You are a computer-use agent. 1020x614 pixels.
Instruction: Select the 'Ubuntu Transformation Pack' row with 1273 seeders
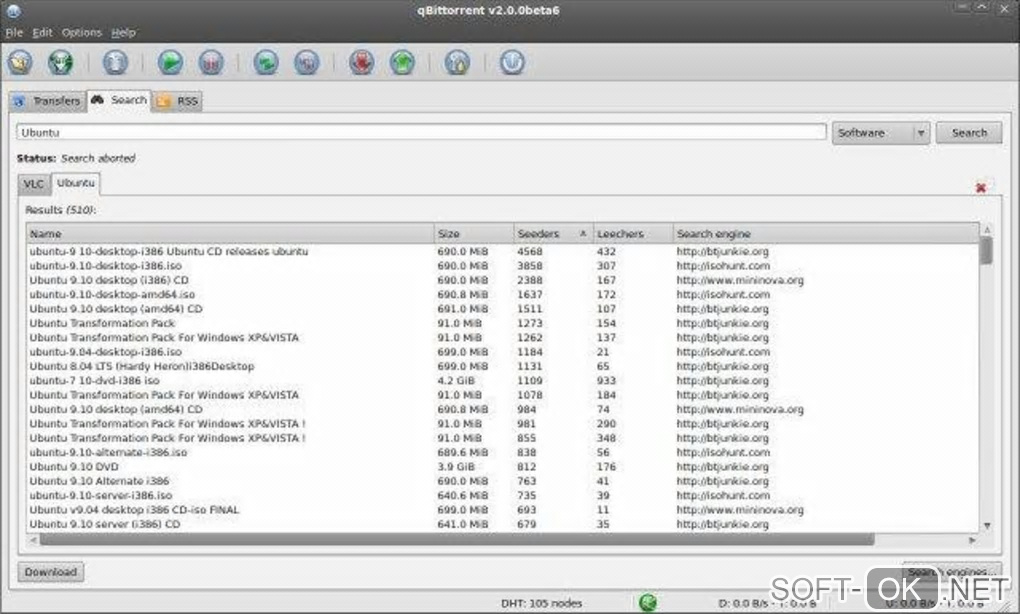pos(502,323)
